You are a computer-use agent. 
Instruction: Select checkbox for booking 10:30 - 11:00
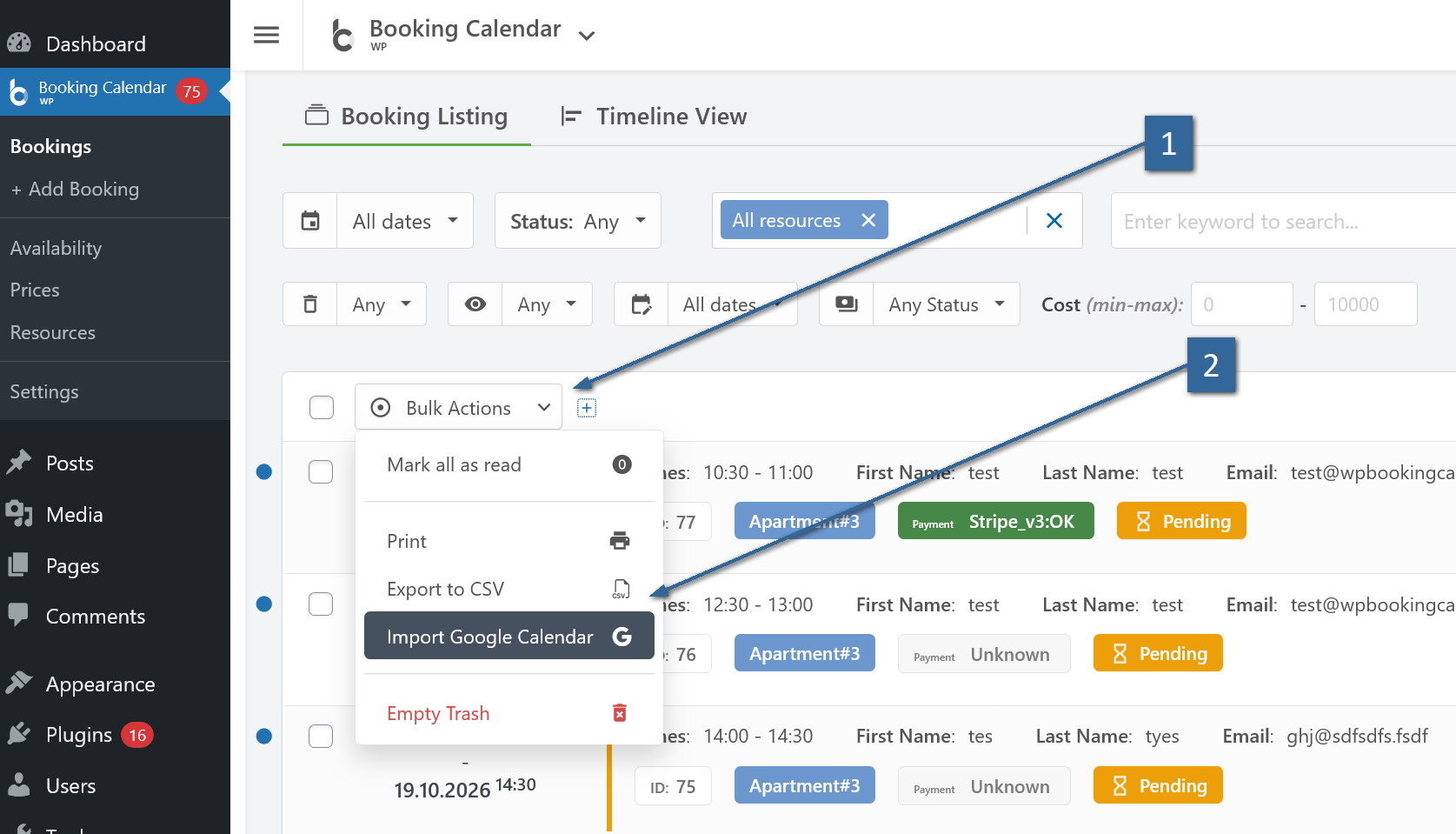[321, 471]
